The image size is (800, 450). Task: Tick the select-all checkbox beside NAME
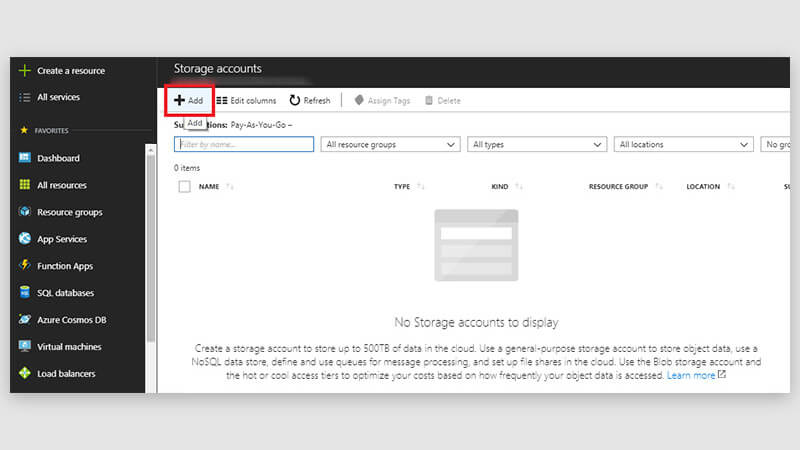[x=184, y=187]
